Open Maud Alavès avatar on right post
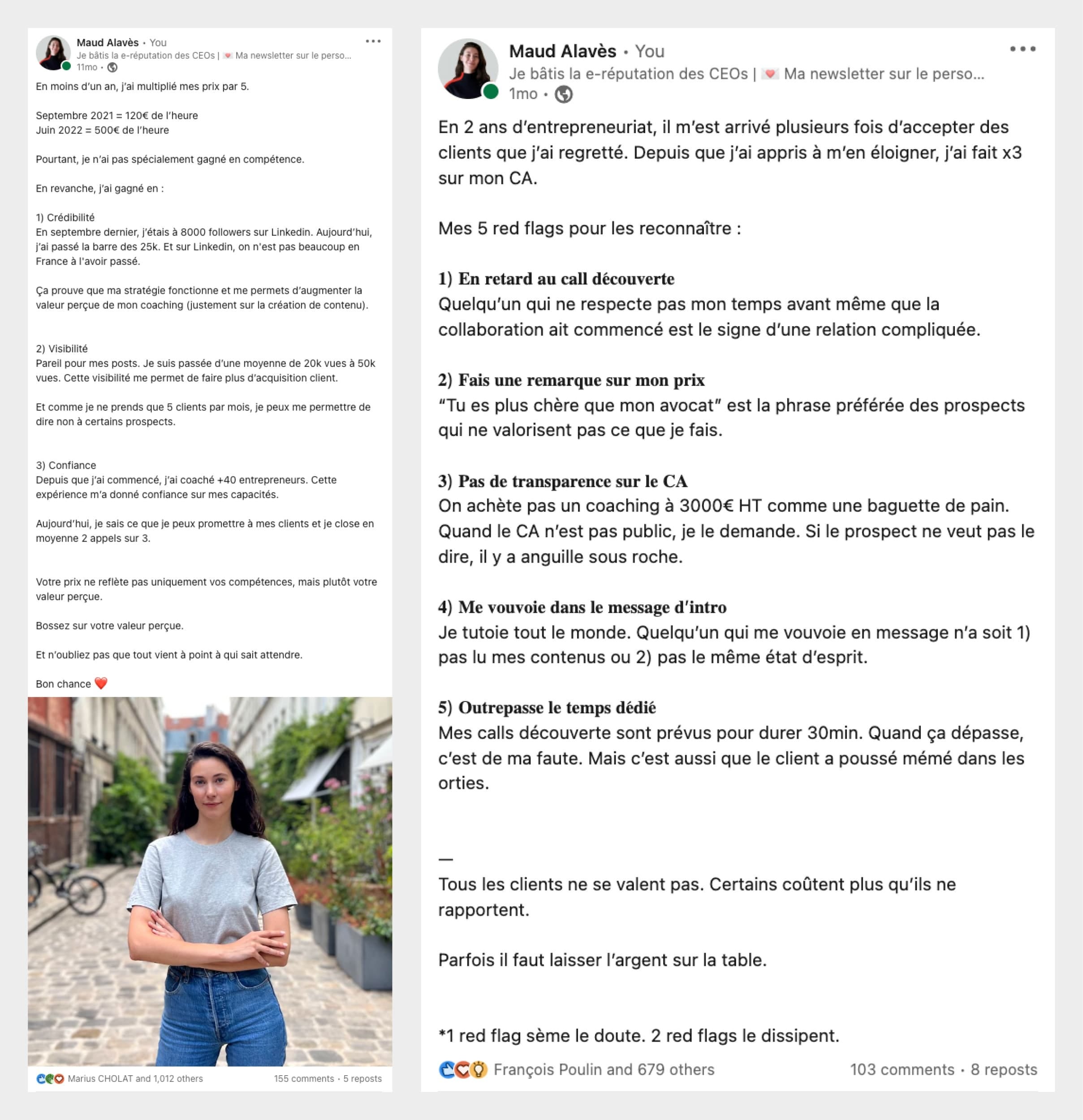Image resolution: width=1083 pixels, height=1120 pixels. click(x=468, y=69)
